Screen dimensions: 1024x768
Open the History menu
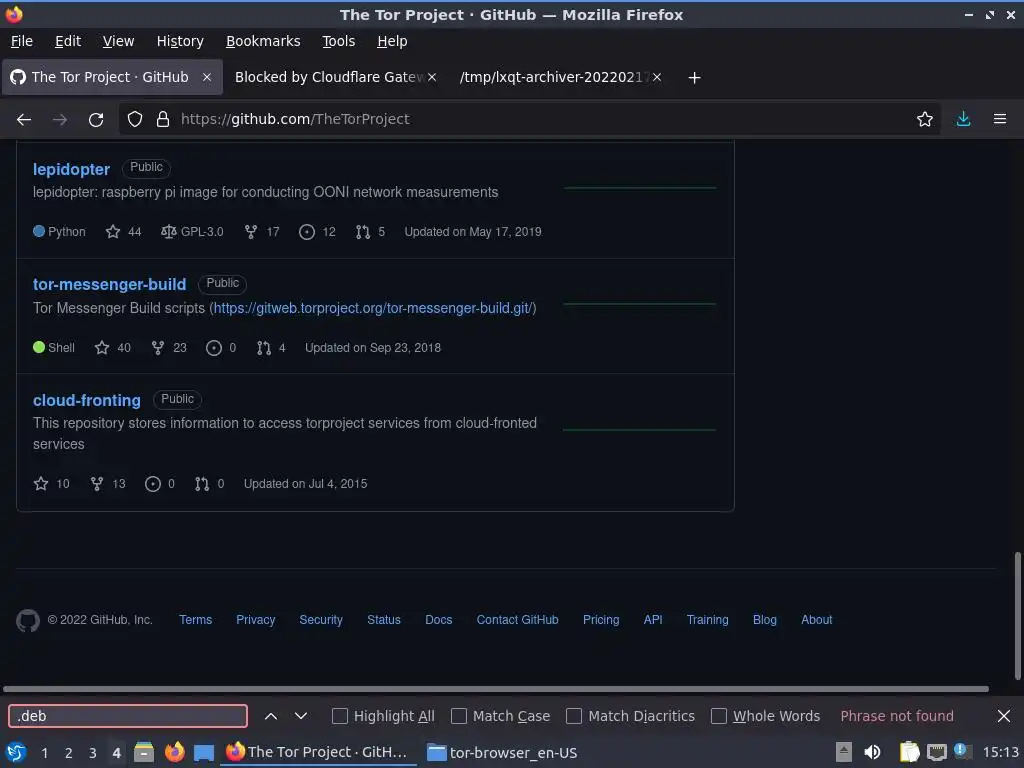tap(180, 41)
